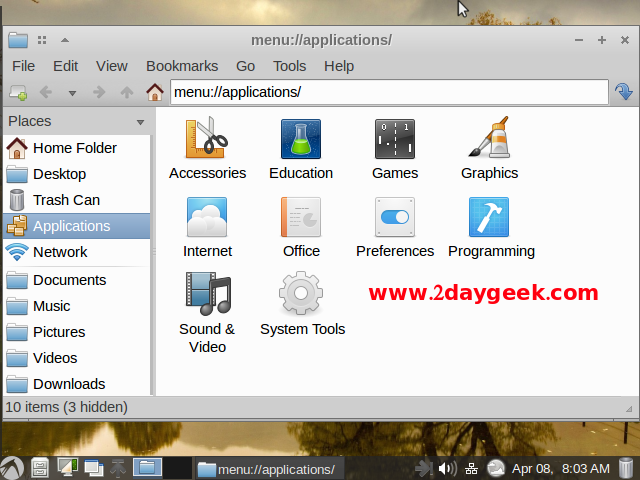Screen dimensions: 640x480
Task: Open the back history dropdown arrow
Action: click(72, 93)
